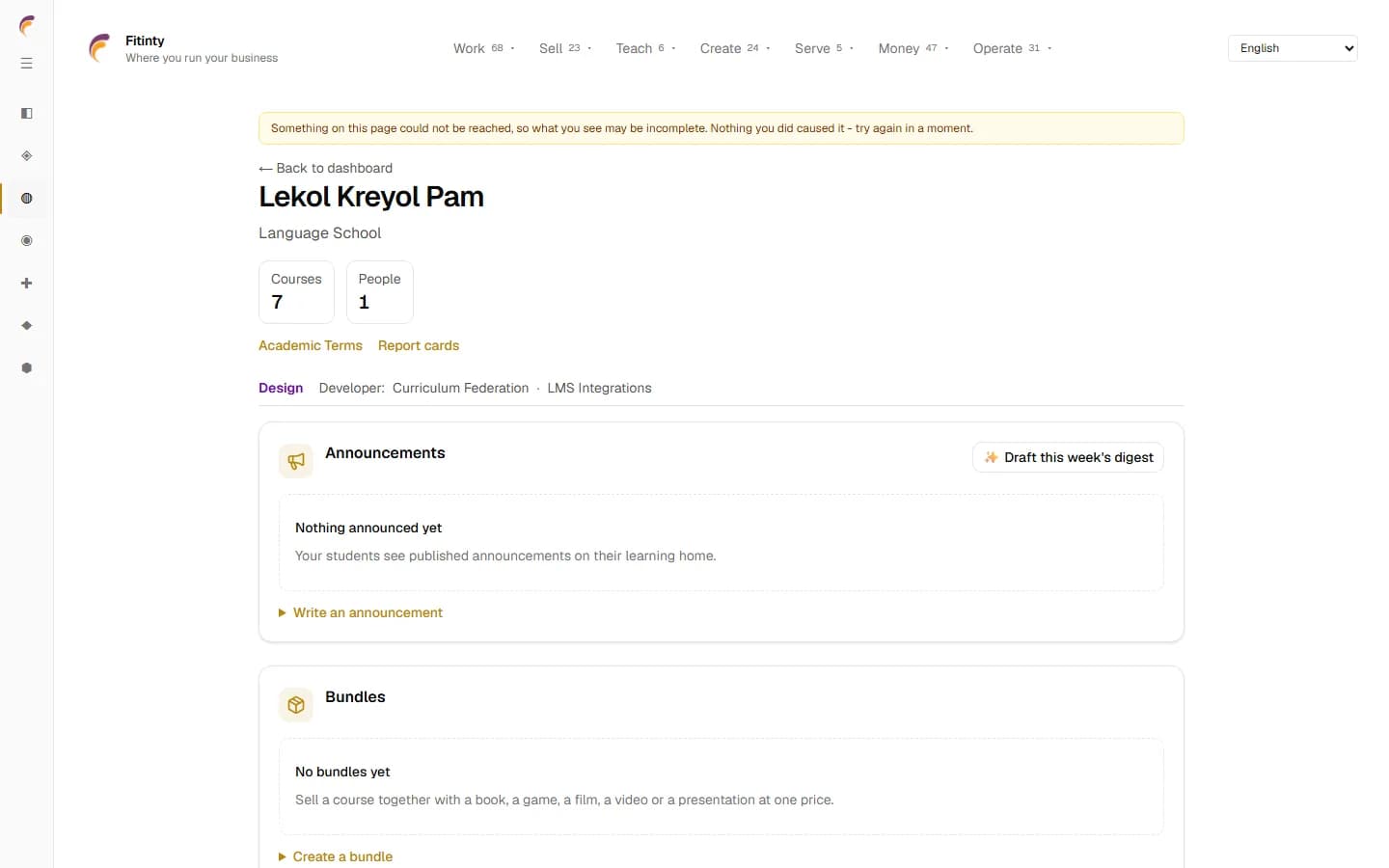This screenshot has width=1389, height=868.
Task: Switch to the Design tab
Action: [x=281, y=388]
